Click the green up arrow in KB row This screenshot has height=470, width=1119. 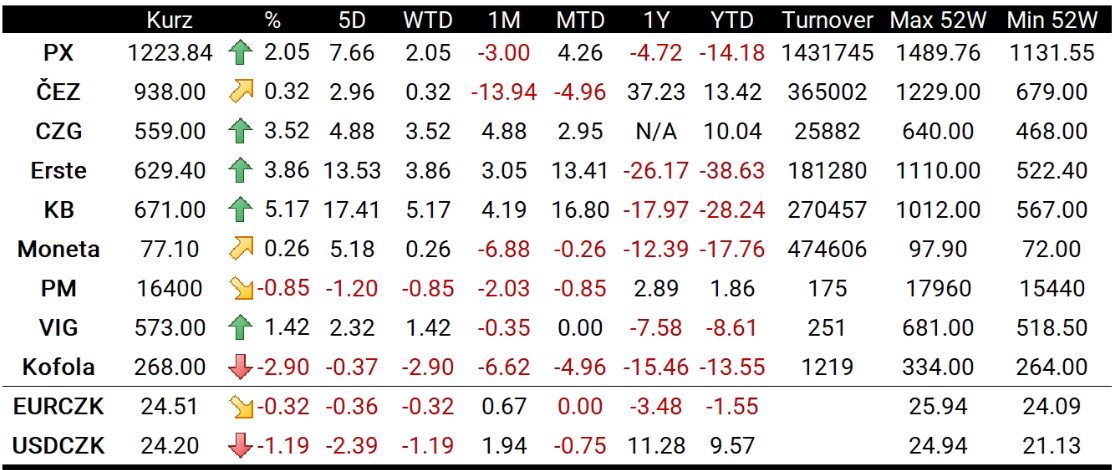(x=241, y=210)
